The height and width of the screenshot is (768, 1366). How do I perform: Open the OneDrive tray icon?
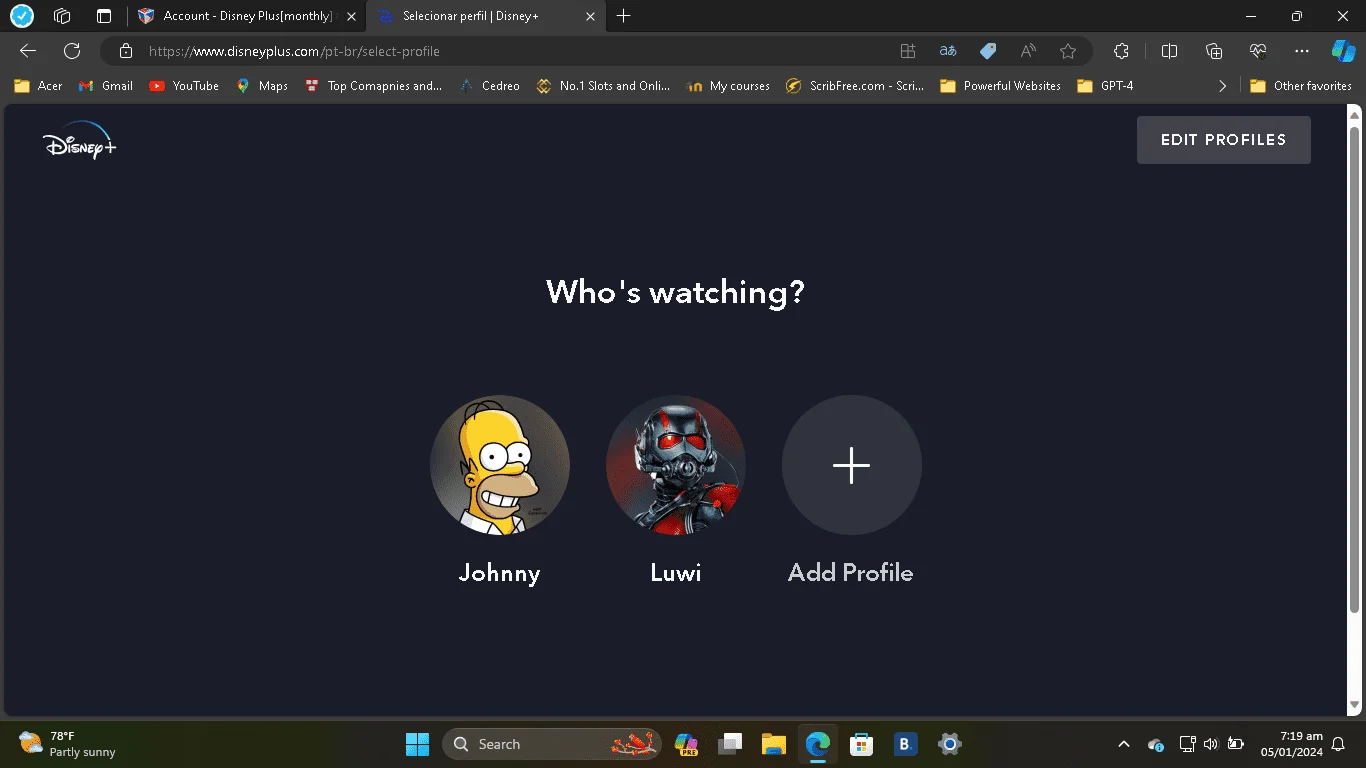point(1157,744)
